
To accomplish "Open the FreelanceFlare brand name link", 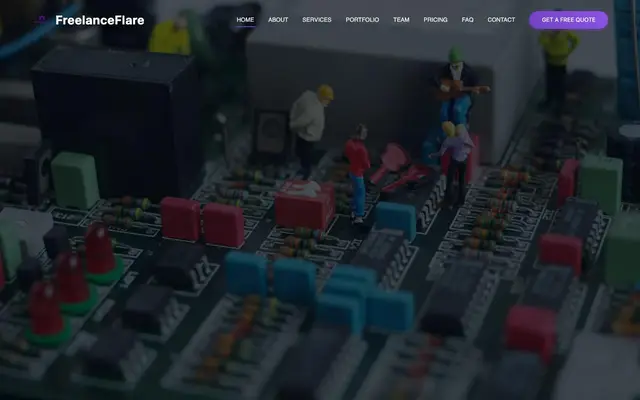I will [x=100, y=20].
